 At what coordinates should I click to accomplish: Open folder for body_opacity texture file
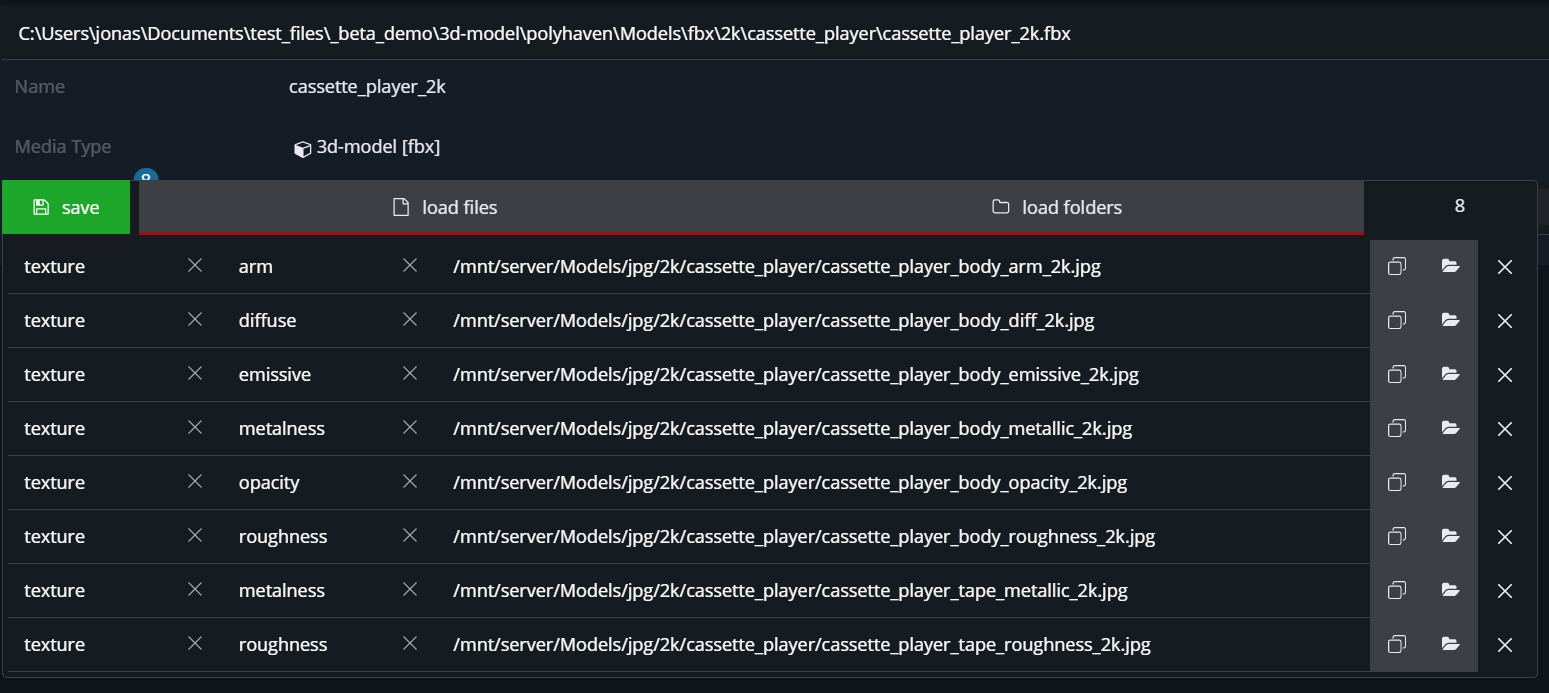(x=1450, y=483)
